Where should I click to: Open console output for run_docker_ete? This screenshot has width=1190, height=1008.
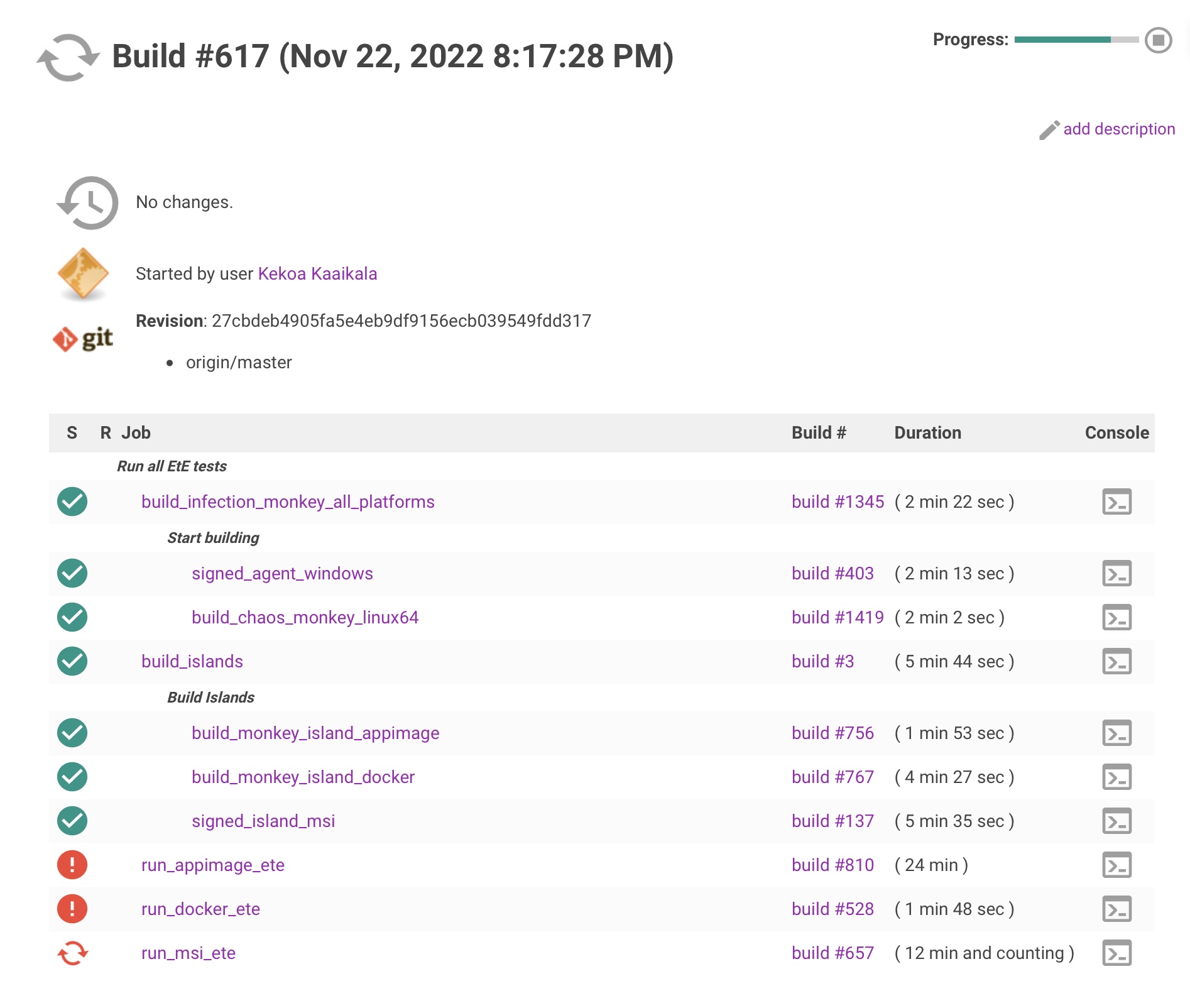tap(1118, 909)
